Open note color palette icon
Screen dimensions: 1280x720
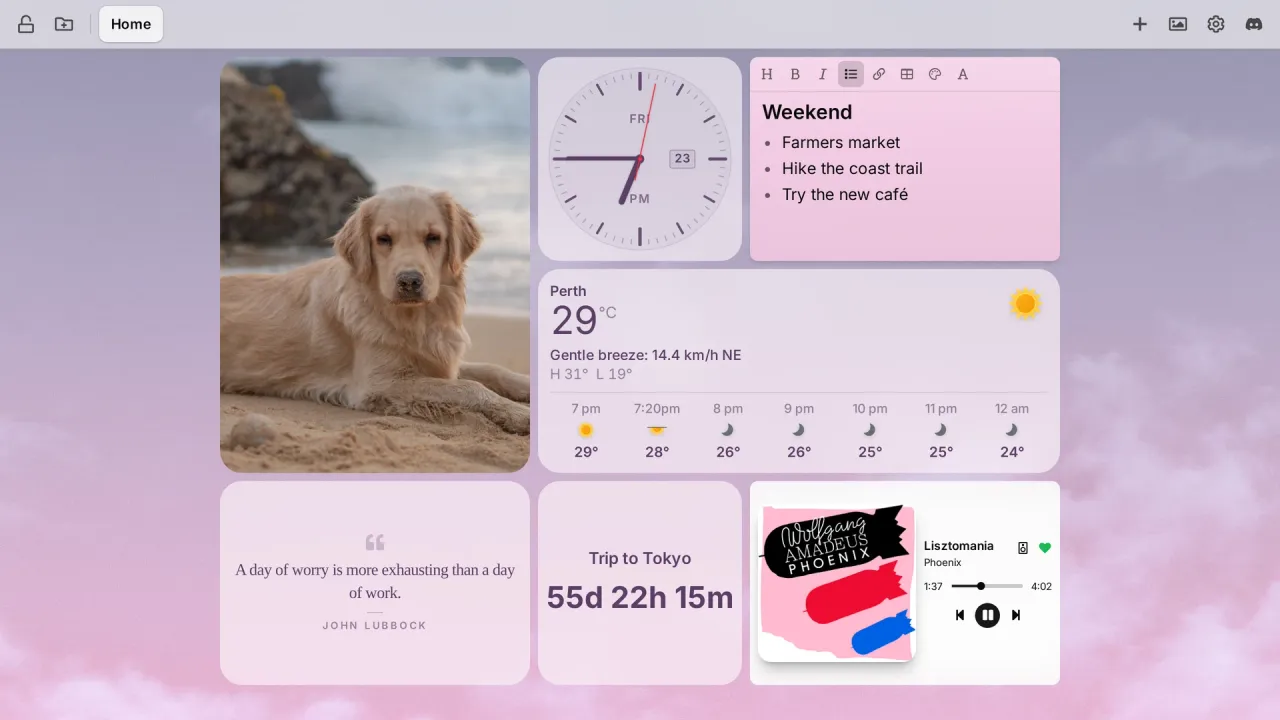[935, 74]
